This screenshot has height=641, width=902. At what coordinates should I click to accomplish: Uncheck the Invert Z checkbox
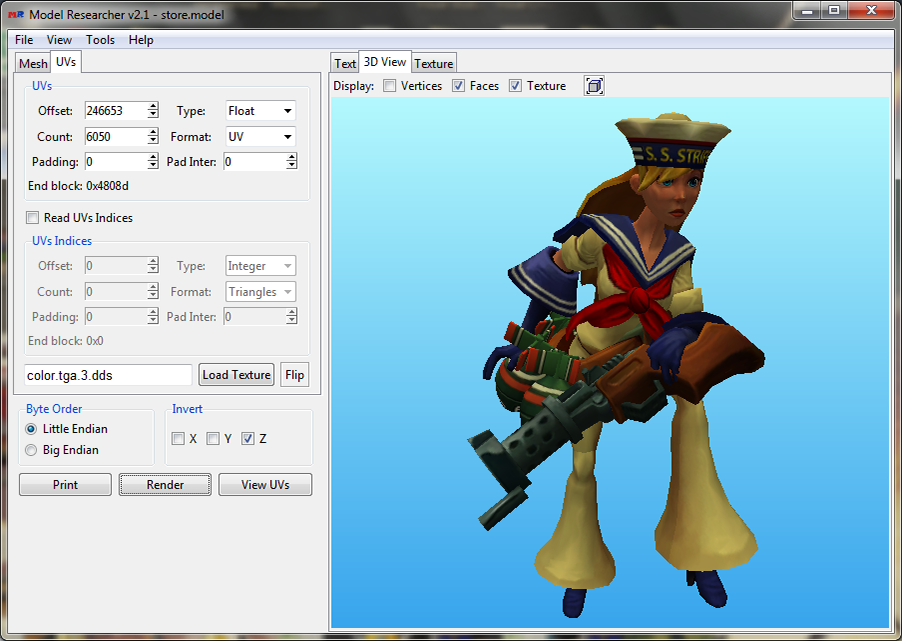tap(248, 438)
